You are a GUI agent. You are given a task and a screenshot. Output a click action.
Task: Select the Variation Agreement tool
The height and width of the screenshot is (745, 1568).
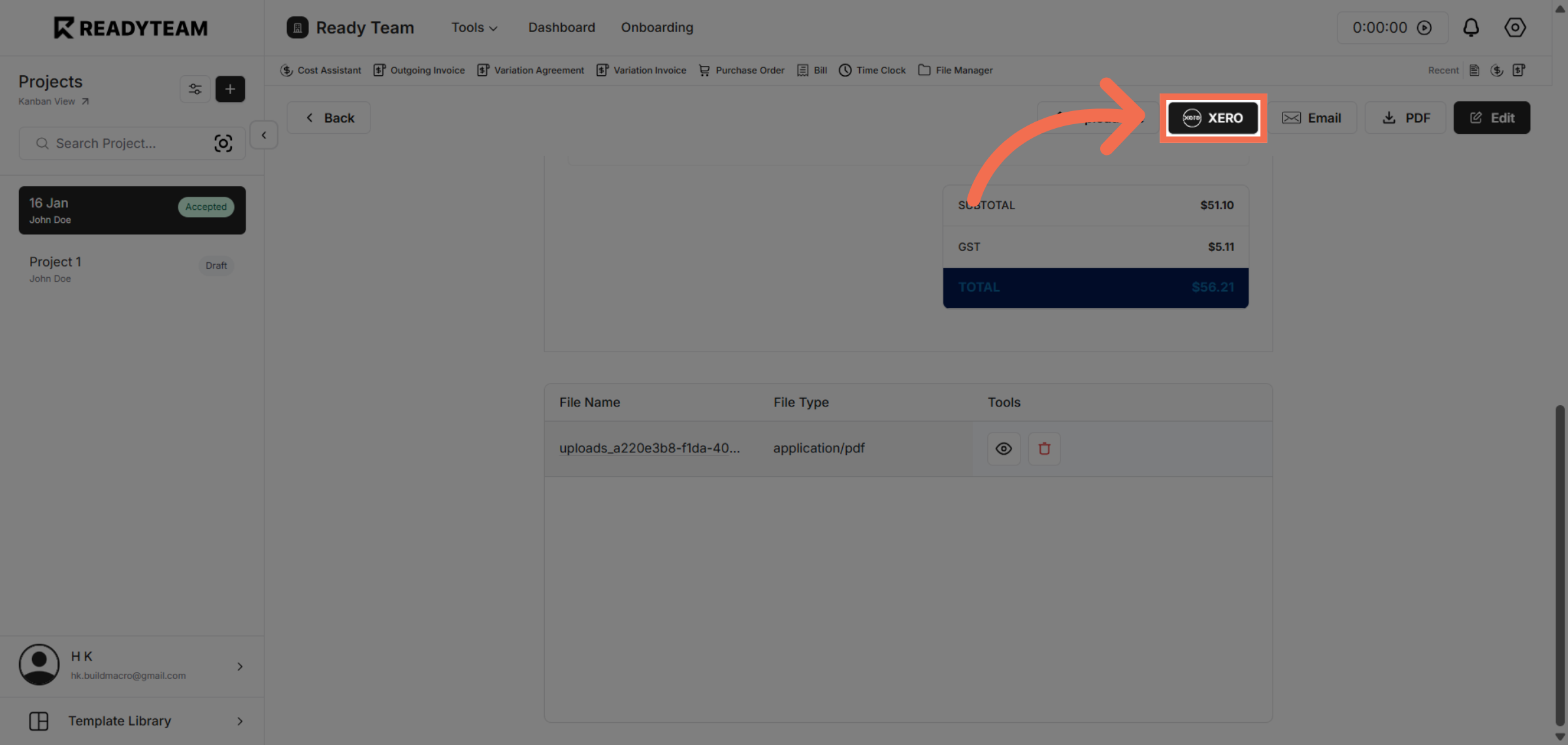[x=483, y=70]
